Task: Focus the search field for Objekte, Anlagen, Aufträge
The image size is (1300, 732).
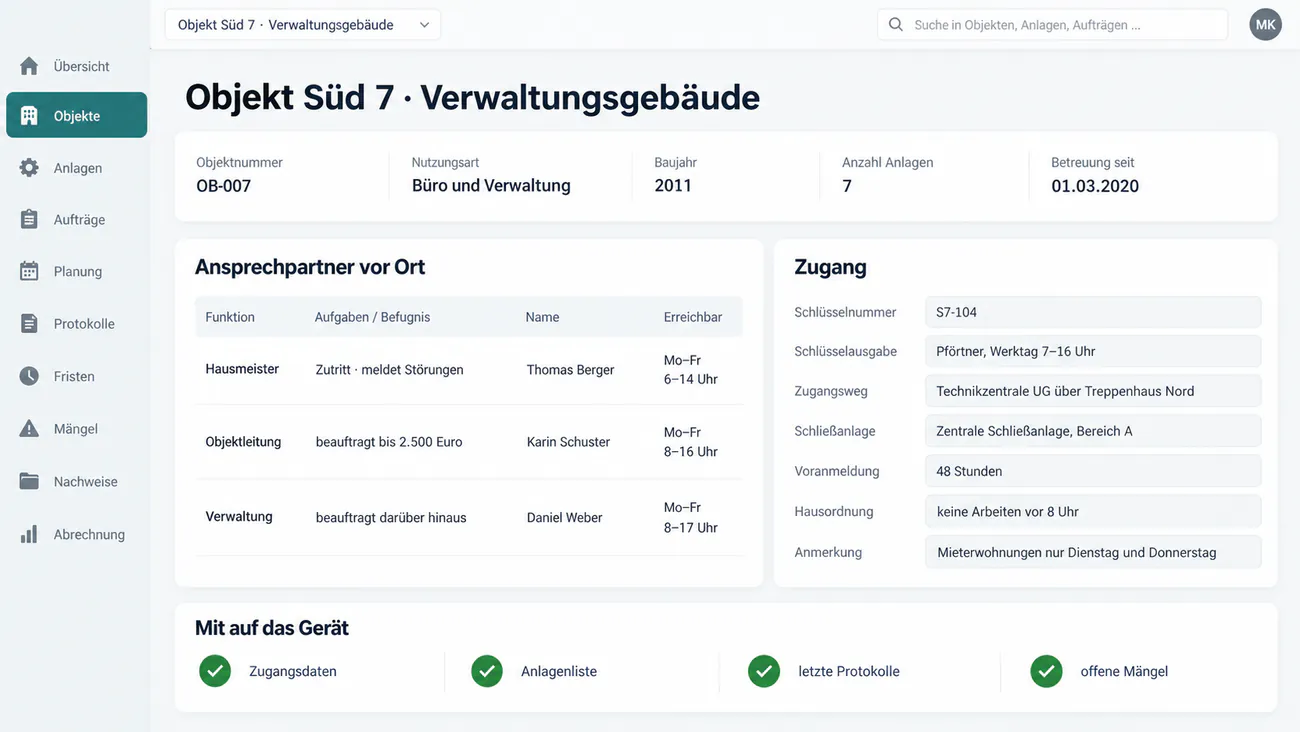Action: point(1052,25)
